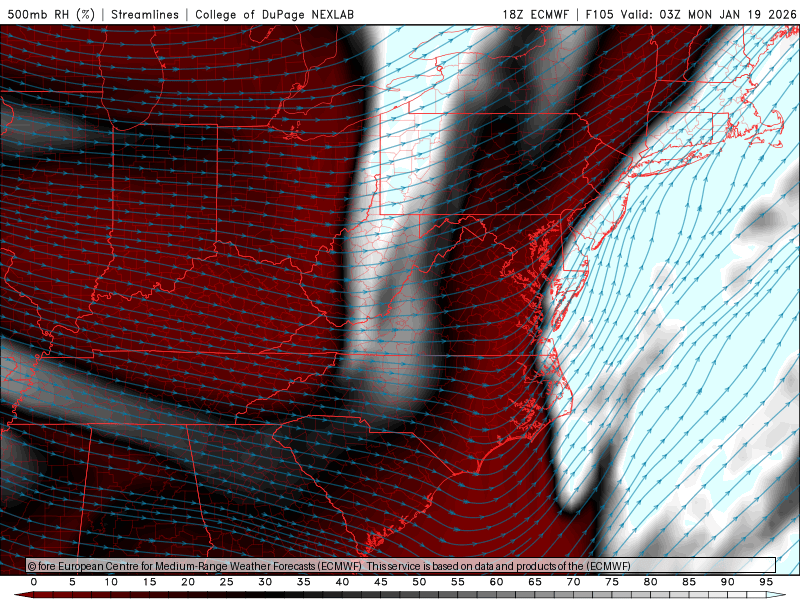Viewport: 800px width, 600px height.
Task: Click the "65" colorbar scale label
Action: click(535, 582)
